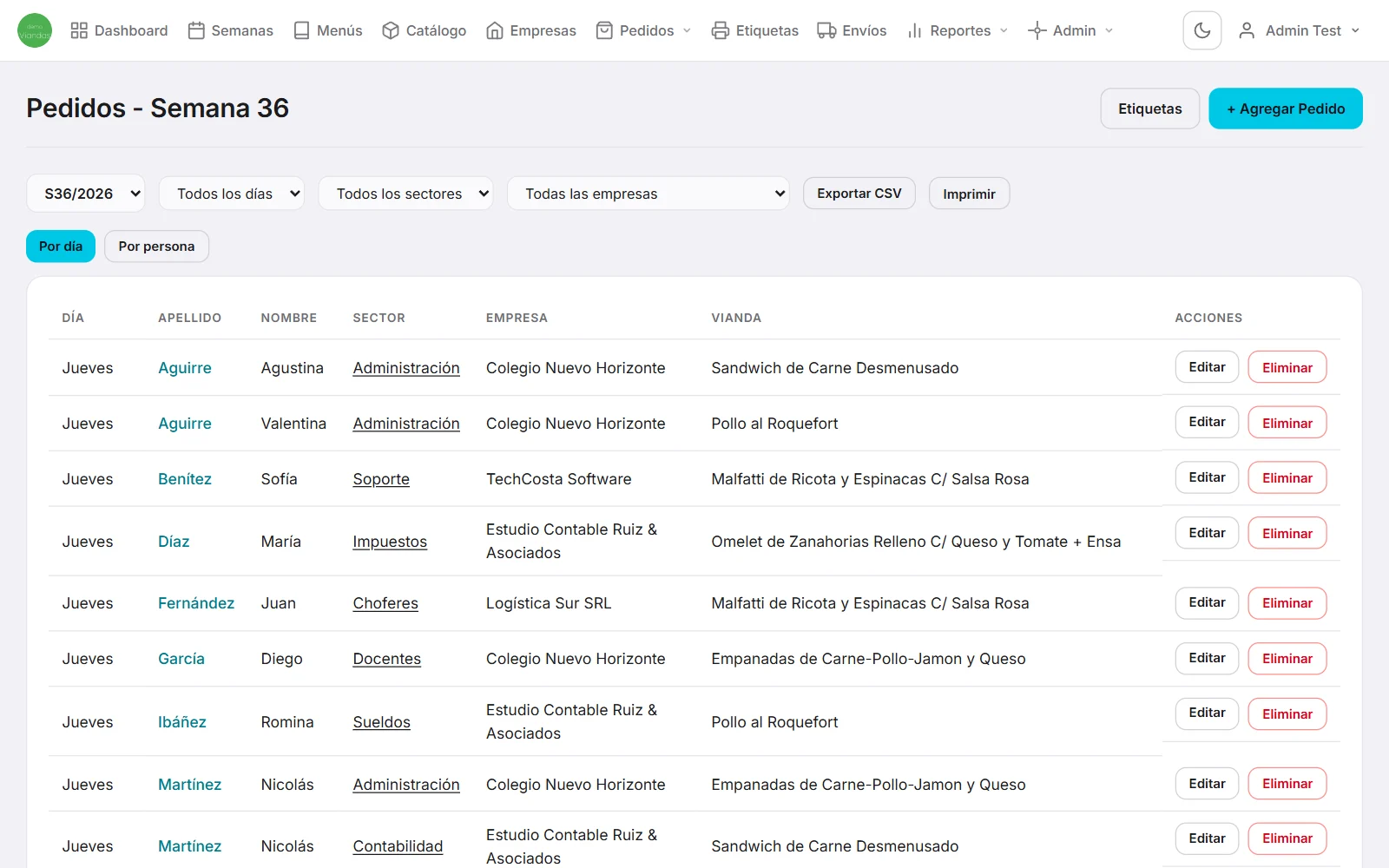Screen dimensions: 1389x868
Task: Click the green Viandas logo
Action: (x=35, y=30)
